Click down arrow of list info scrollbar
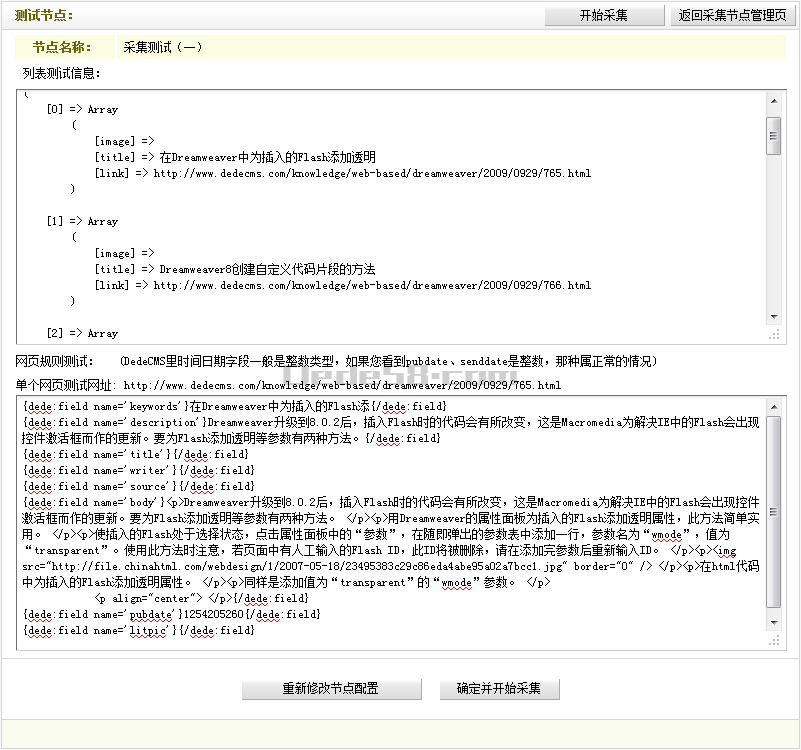The width and height of the screenshot is (801, 750). [773, 318]
